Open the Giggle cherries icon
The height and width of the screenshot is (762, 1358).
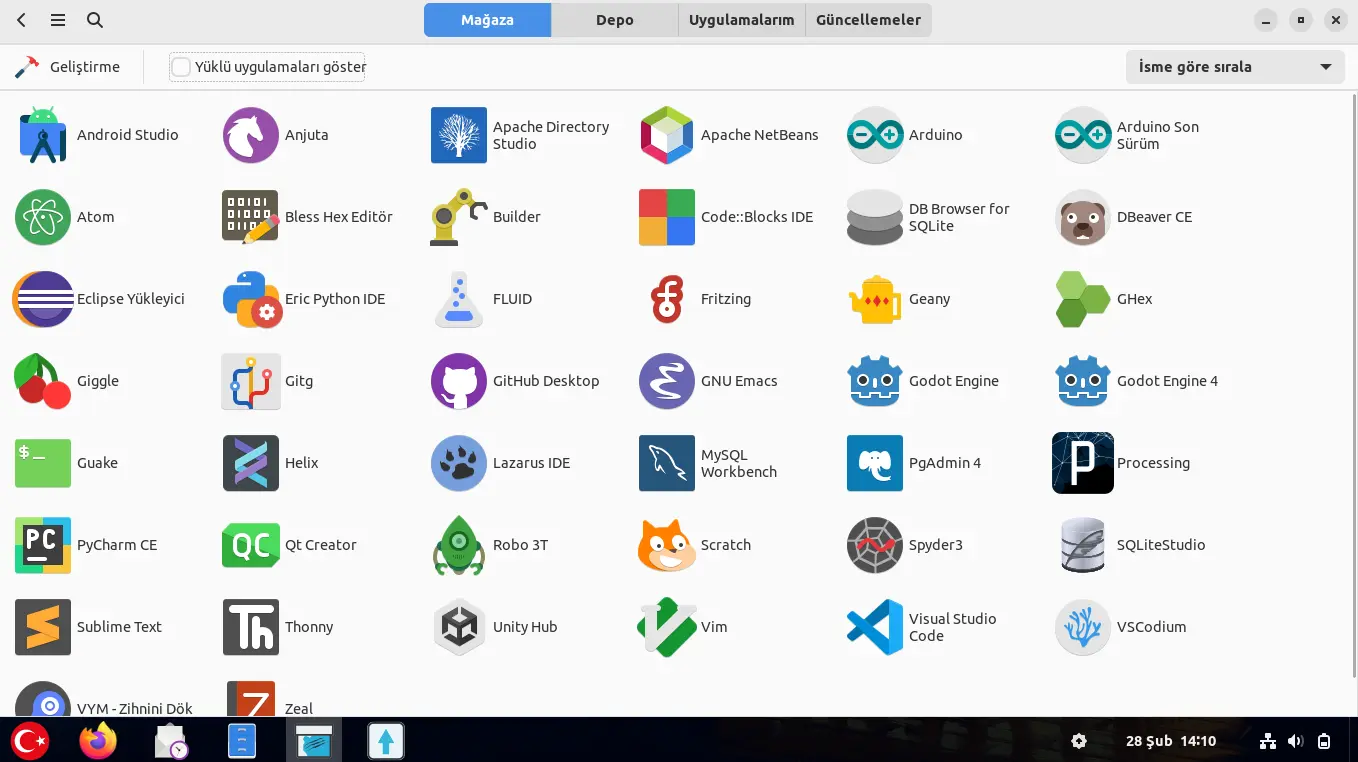pyautogui.click(x=43, y=381)
